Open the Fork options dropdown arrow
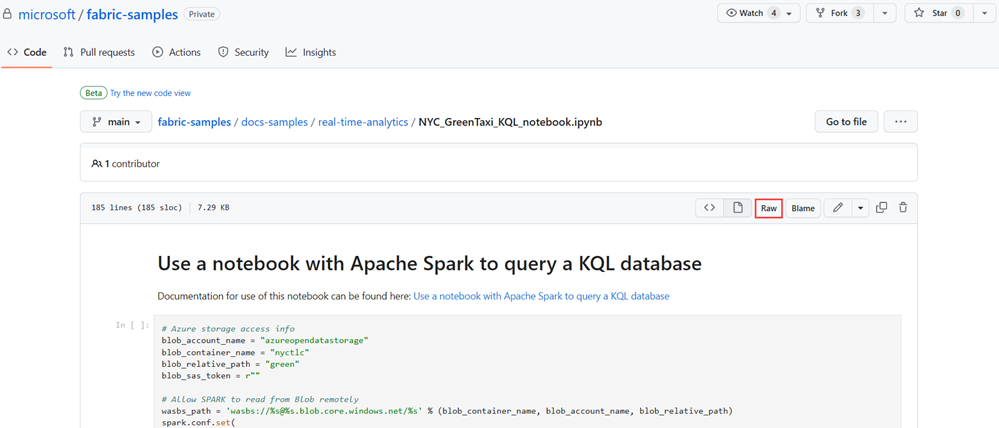 pos(885,13)
